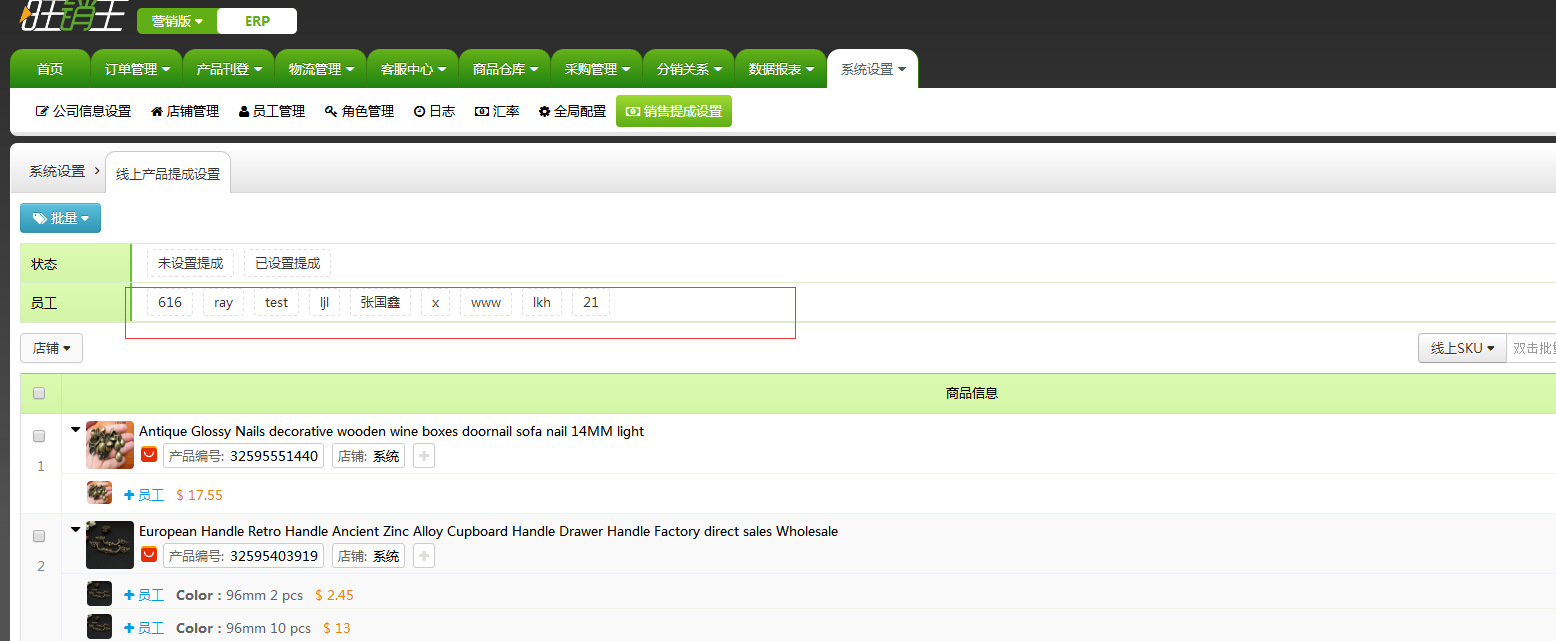
Task: Click the 销售提成设置 green button
Action: click(x=674, y=111)
